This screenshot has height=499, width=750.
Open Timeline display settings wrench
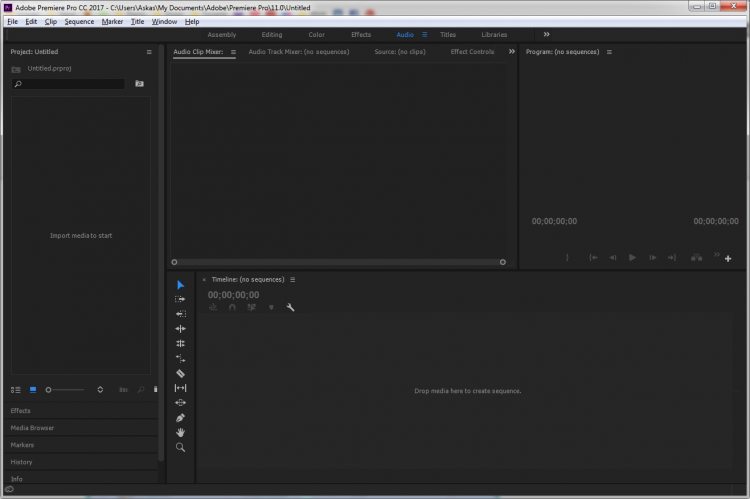pyautogui.click(x=290, y=307)
